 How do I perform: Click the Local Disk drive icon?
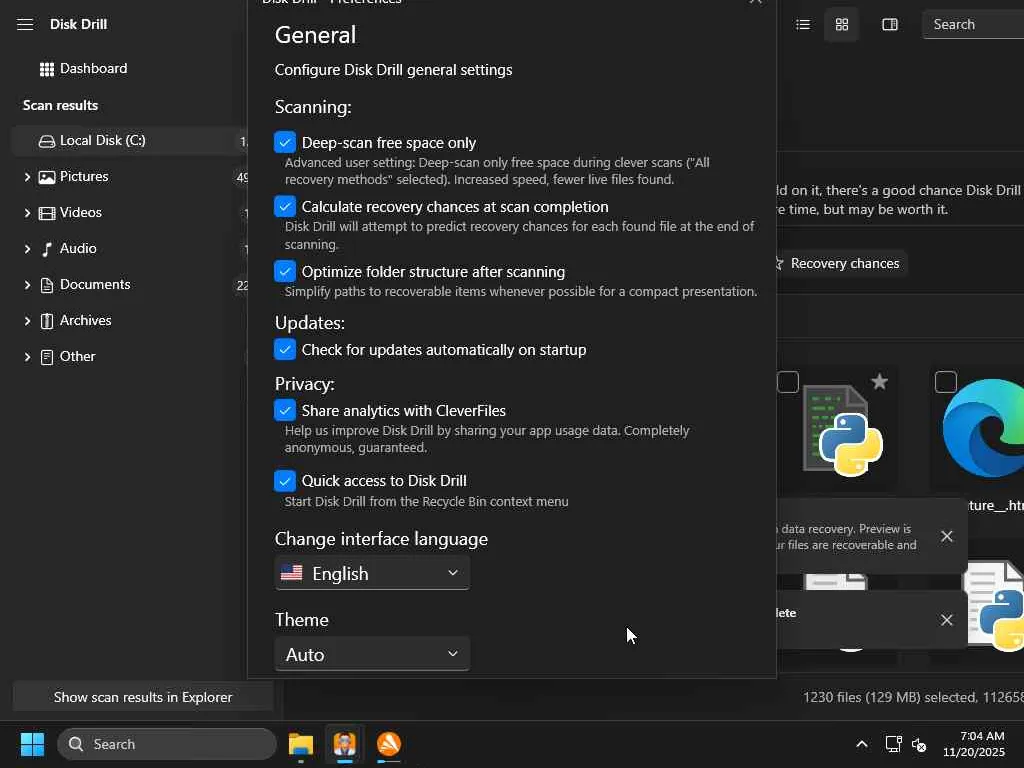pos(46,141)
